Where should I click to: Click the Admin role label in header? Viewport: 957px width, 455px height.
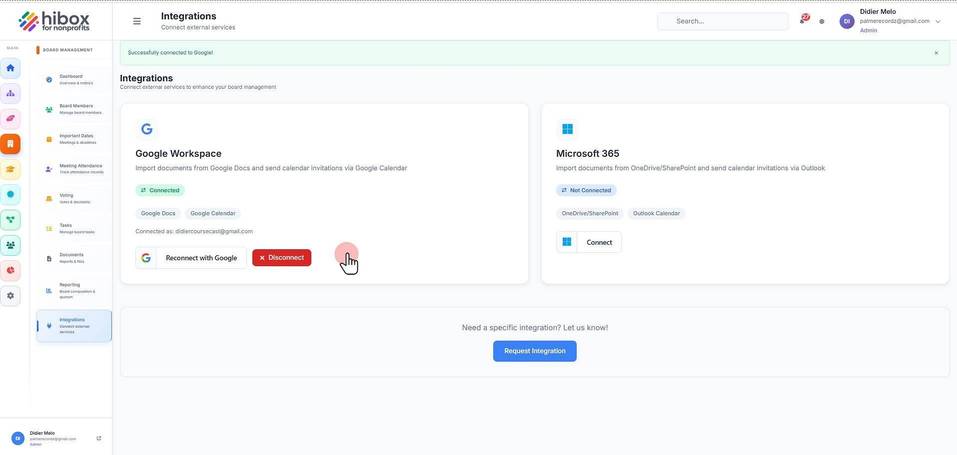(867, 31)
